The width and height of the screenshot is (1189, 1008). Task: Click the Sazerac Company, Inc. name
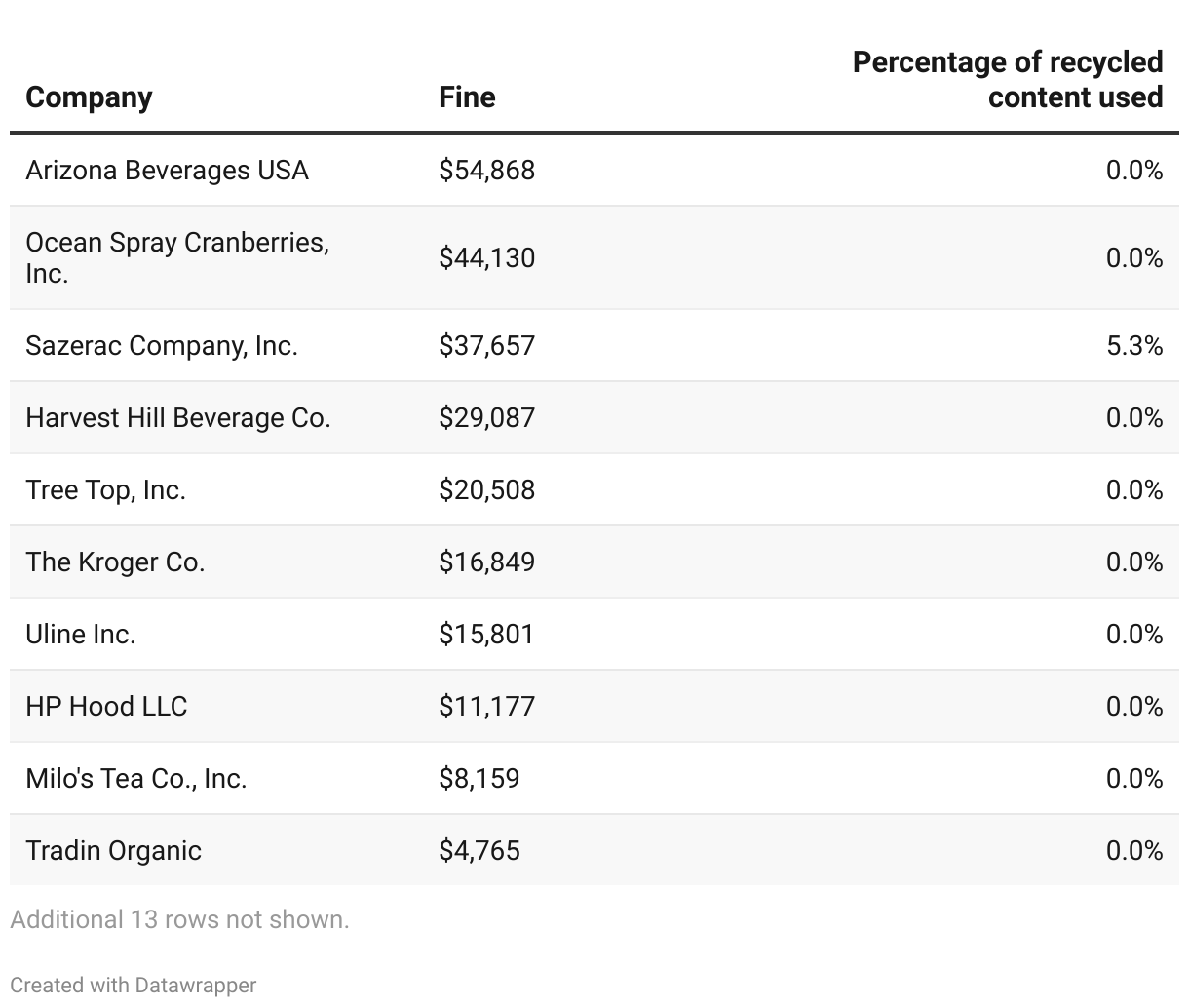coord(162,346)
